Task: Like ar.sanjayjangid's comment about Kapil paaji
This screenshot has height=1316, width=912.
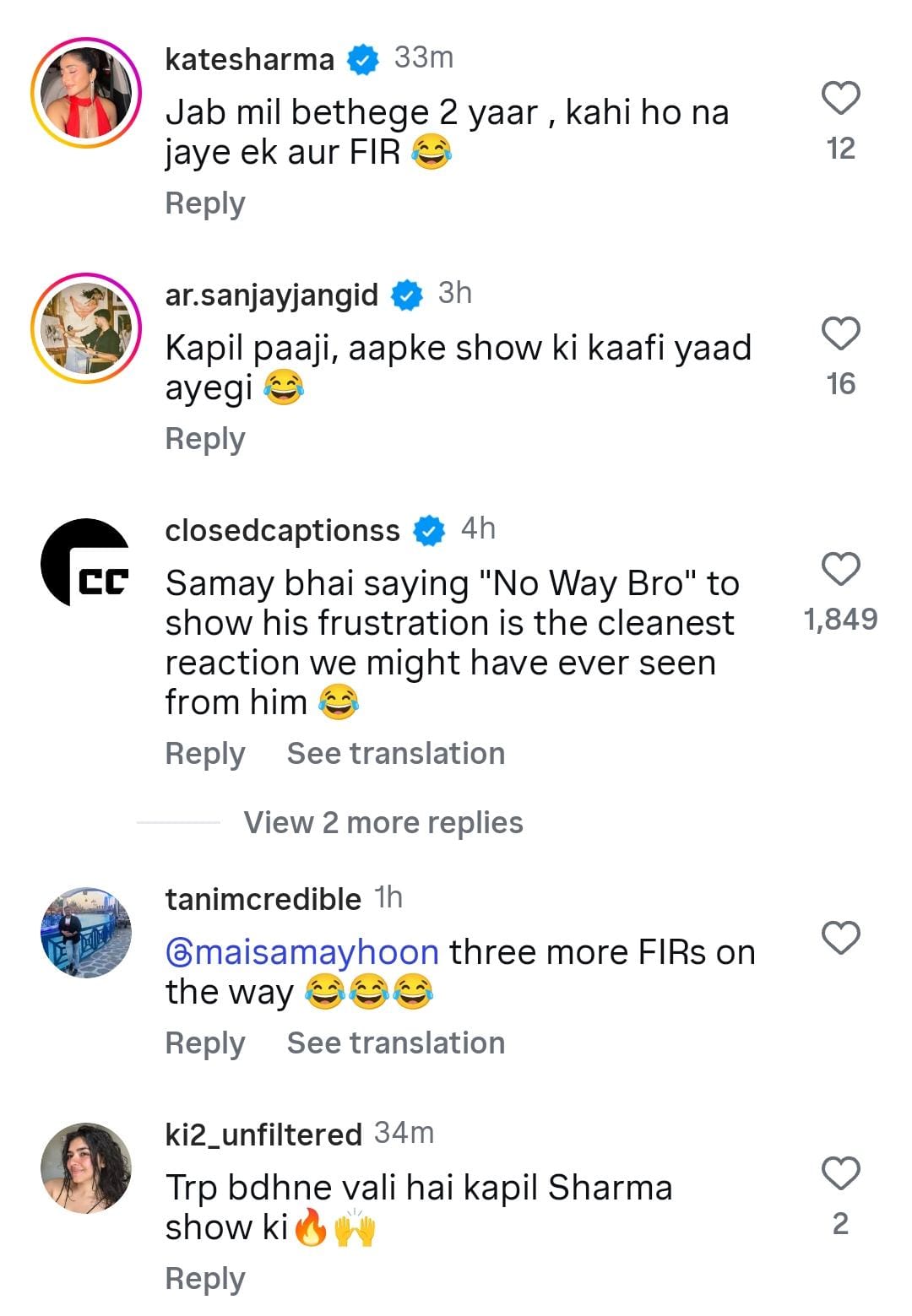Action: 840,334
